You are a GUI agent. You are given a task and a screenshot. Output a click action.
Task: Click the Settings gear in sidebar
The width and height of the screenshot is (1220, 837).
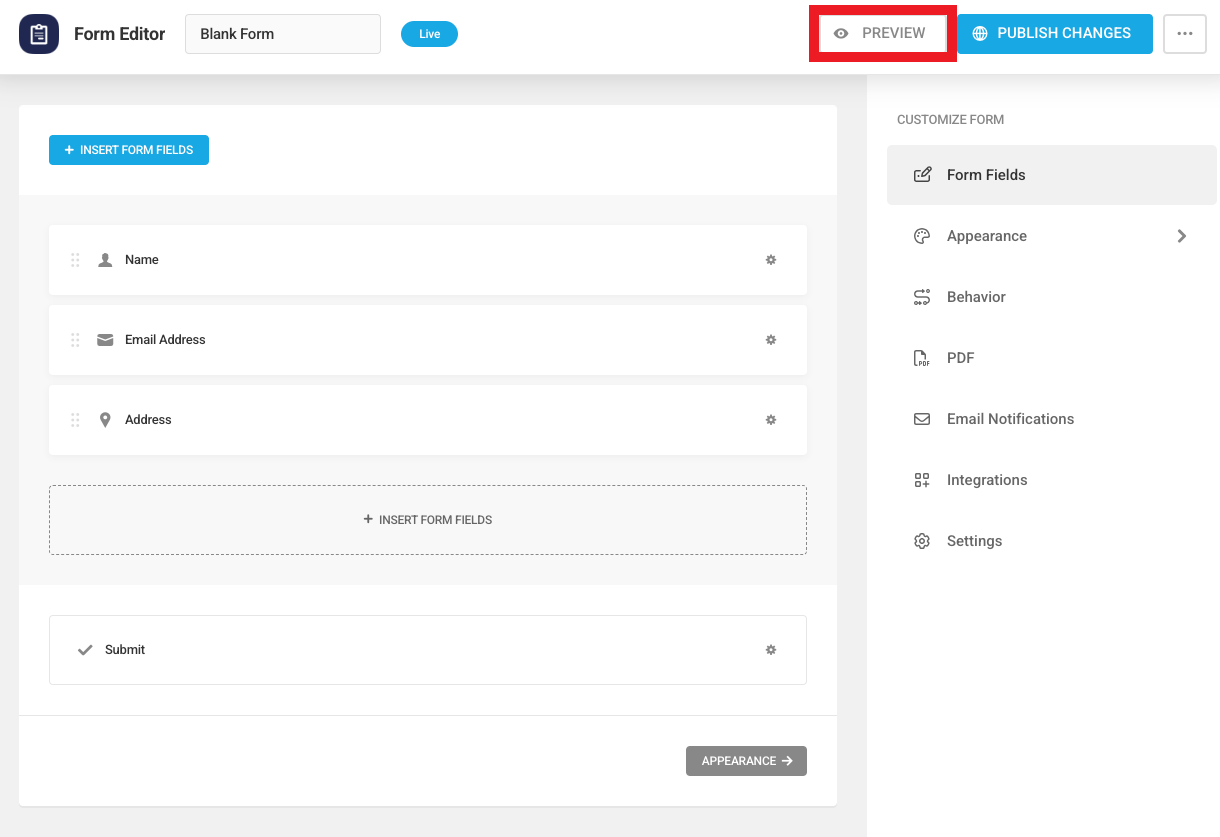click(921, 540)
